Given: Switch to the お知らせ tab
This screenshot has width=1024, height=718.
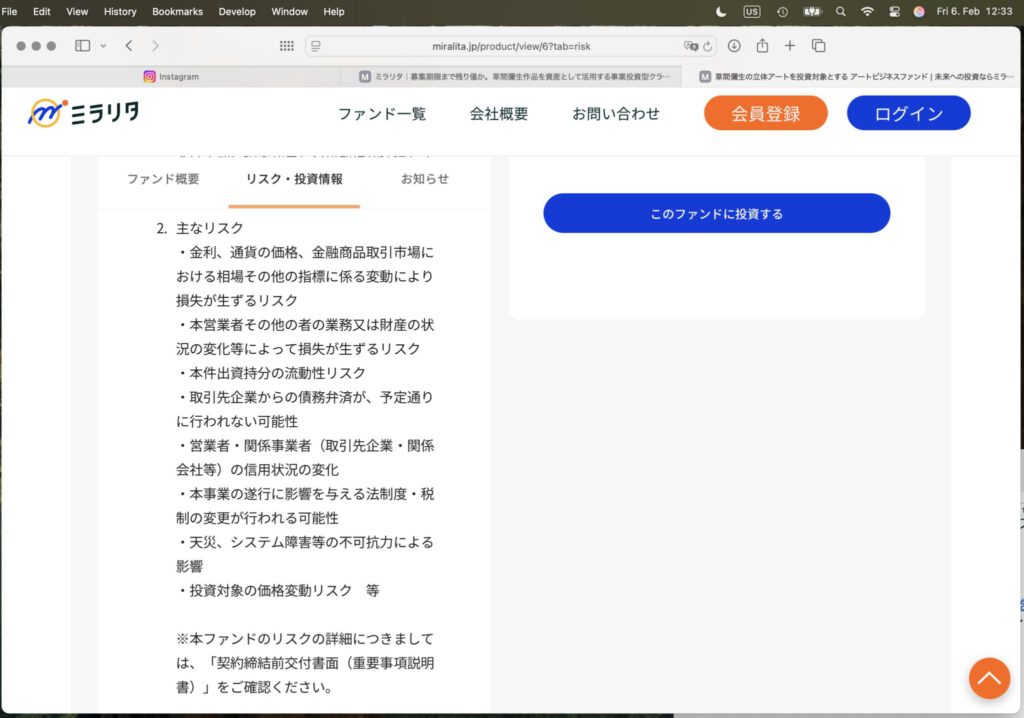Looking at the screenshot, I should tap(424, 179).
